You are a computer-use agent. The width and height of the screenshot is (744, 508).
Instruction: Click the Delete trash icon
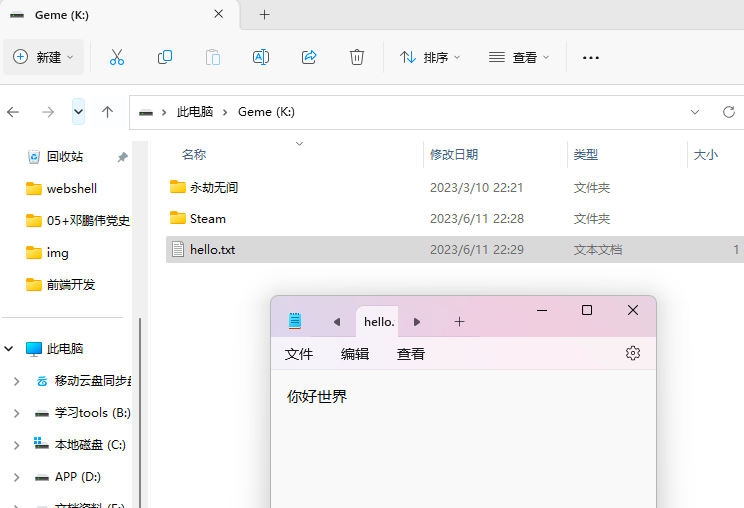(357, 58)
